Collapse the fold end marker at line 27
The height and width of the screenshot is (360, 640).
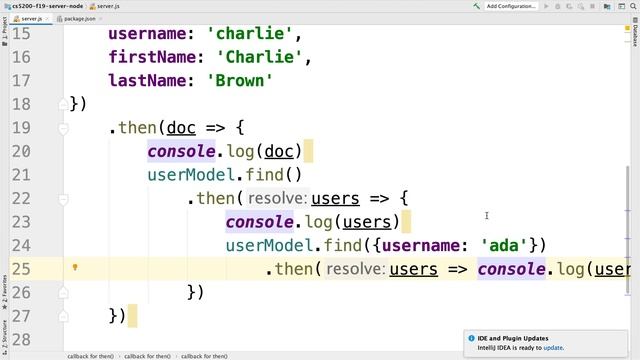click(63, 316)
